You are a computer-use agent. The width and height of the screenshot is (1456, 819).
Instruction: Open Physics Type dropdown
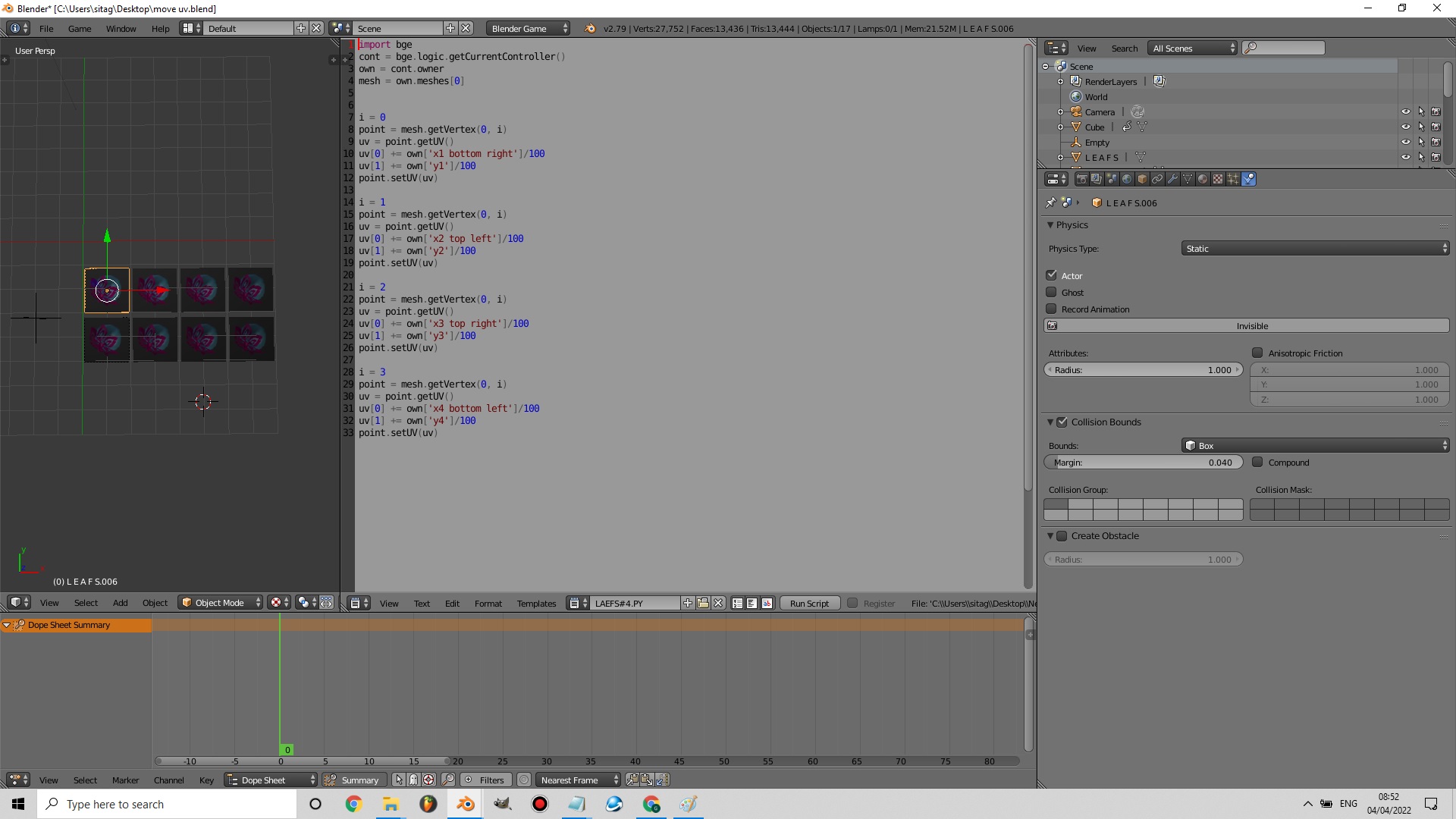[1315, 248]
